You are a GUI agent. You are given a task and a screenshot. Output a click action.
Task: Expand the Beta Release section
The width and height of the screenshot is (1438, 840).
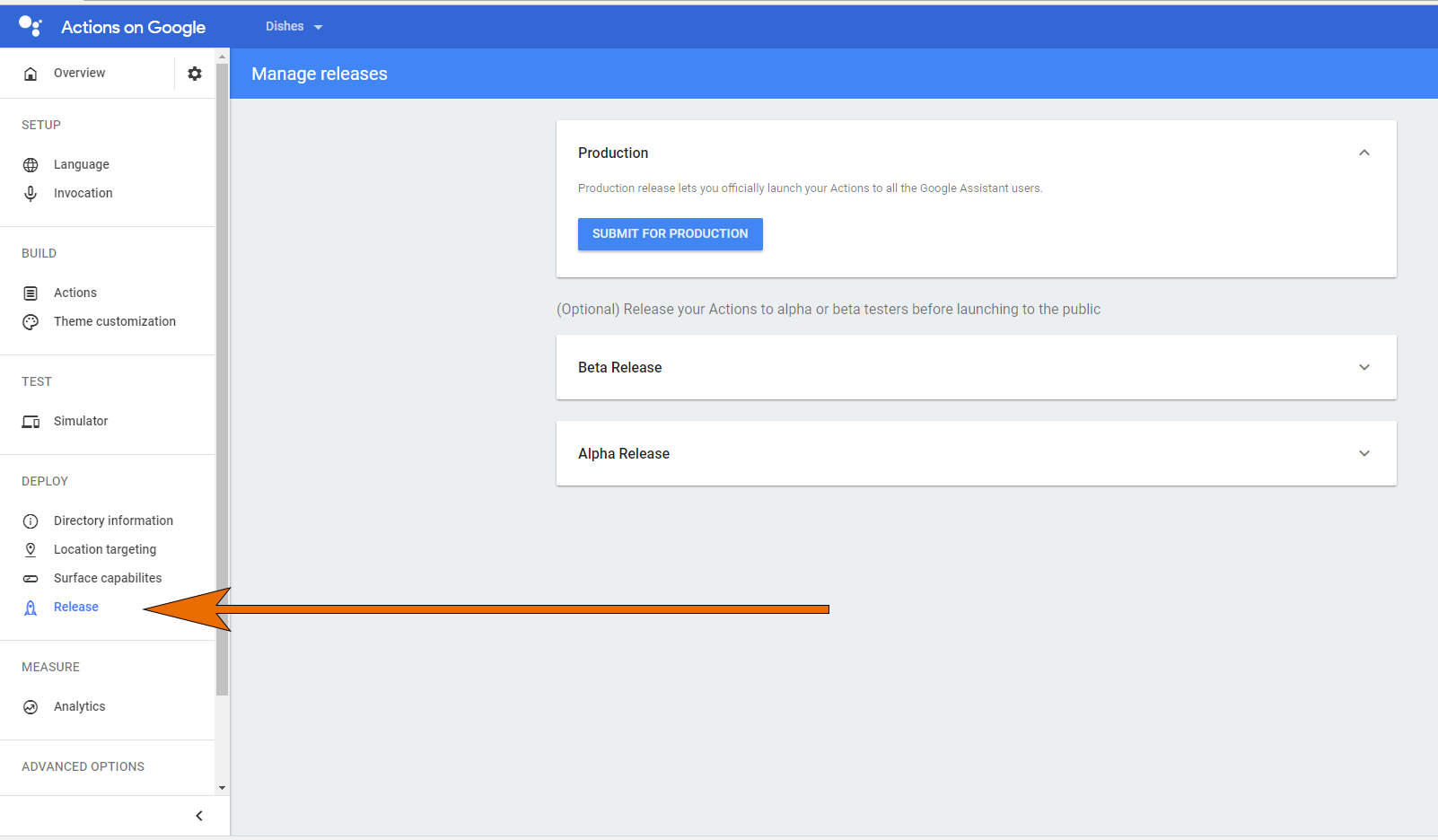[x=1363, y=368]
